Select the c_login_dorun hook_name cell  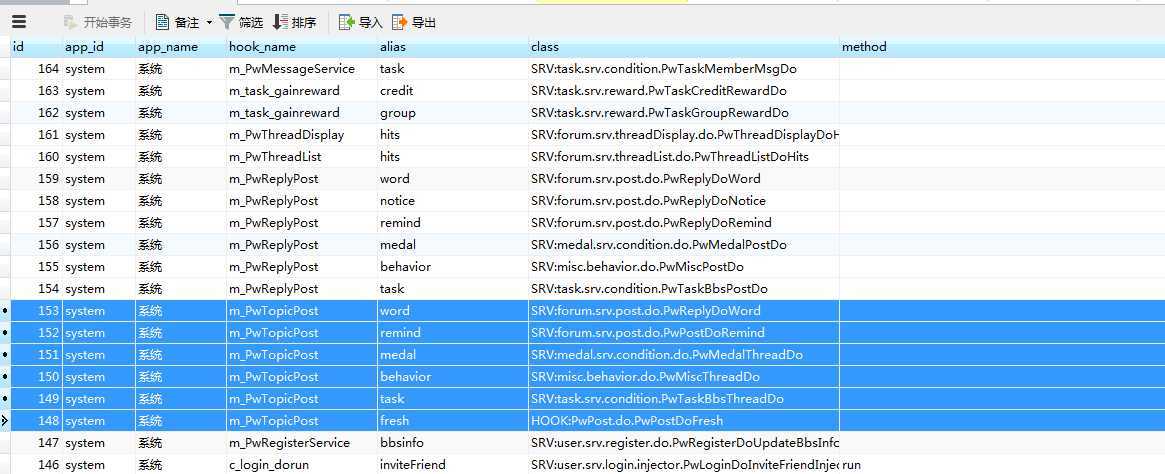[302, 464]
